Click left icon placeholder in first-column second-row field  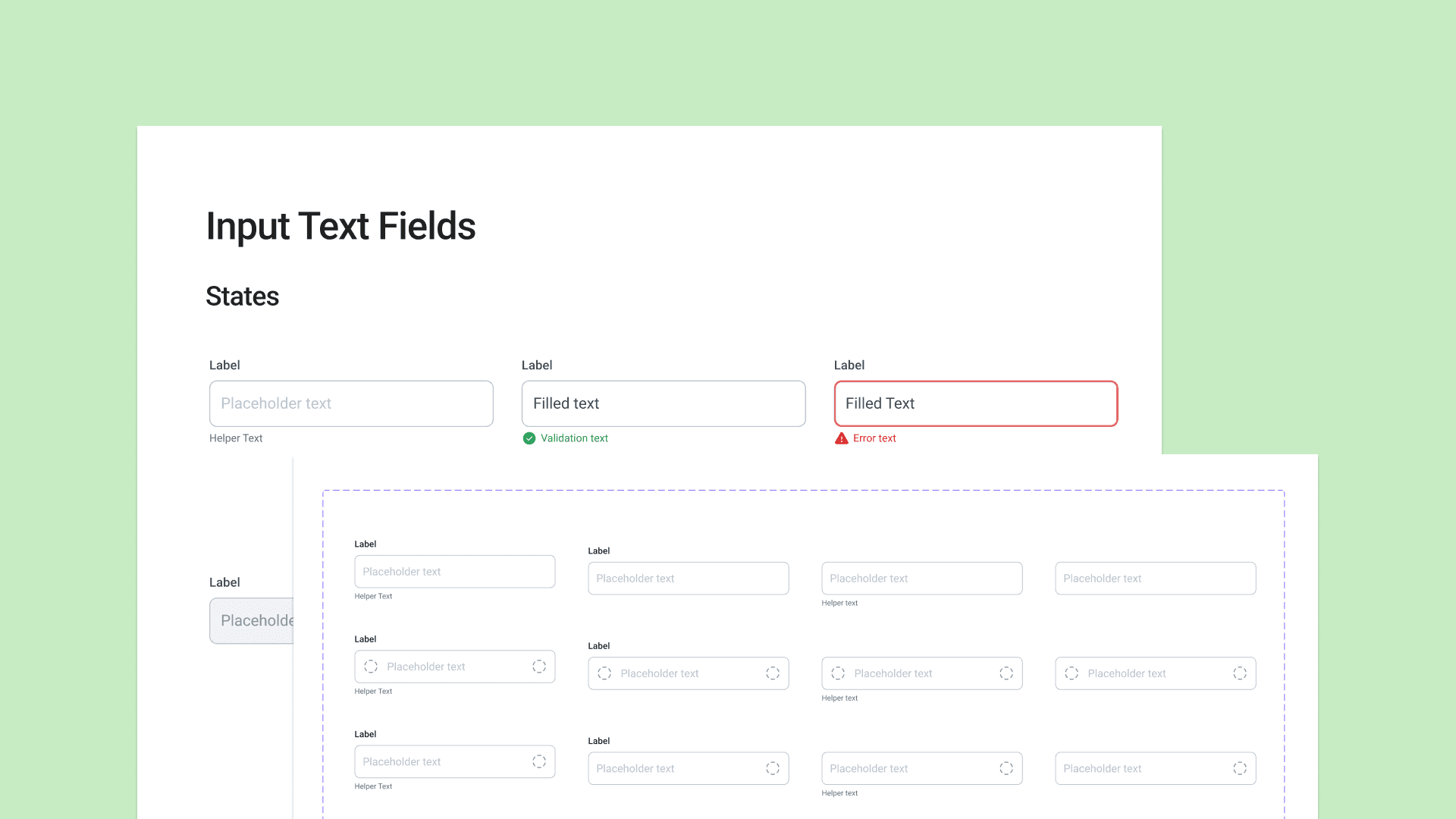pos(371,667)
